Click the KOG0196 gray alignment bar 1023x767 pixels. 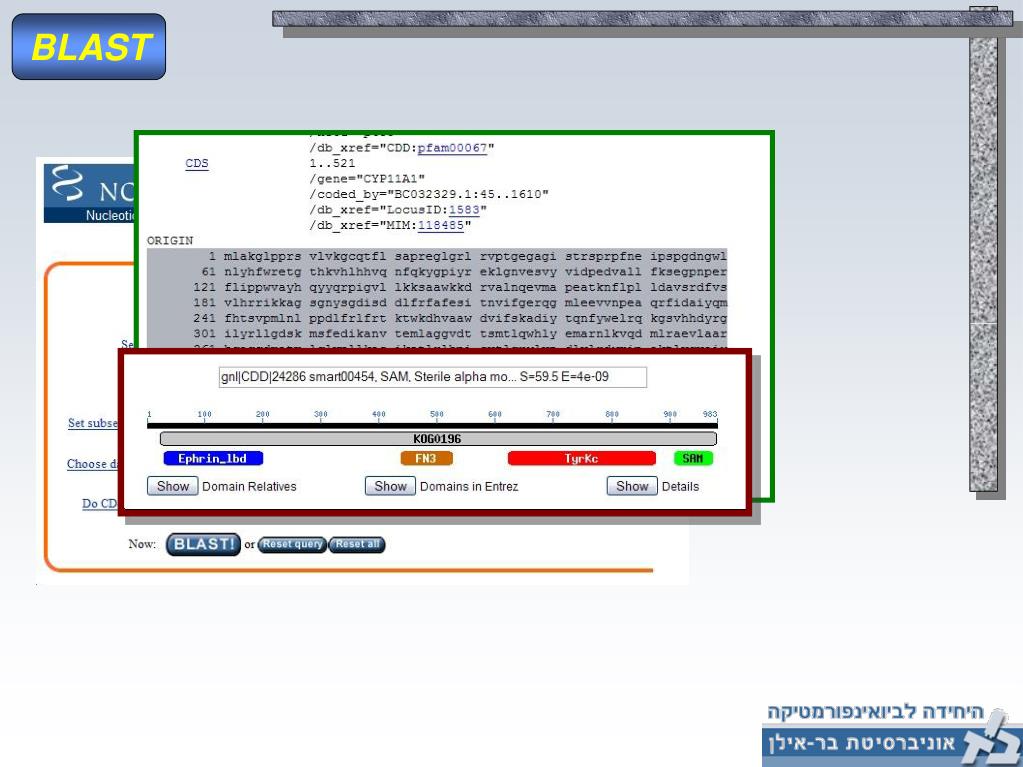click(438, 439)
